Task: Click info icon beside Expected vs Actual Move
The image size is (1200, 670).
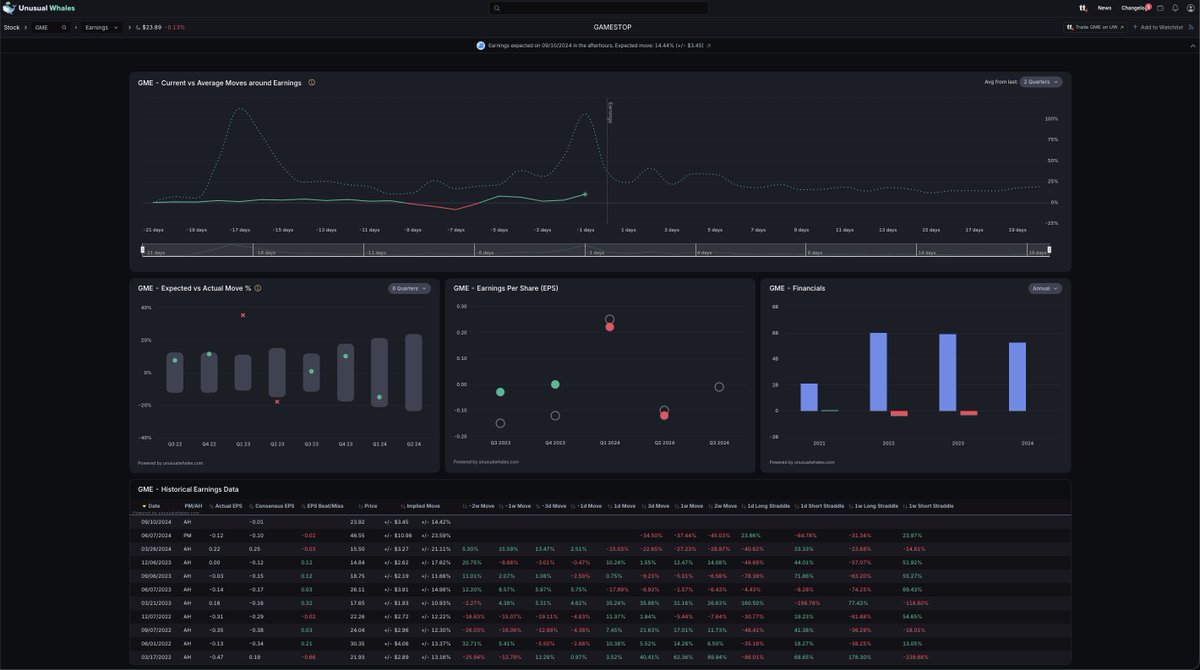Action: pyautogui.click(x=258, y=288)
